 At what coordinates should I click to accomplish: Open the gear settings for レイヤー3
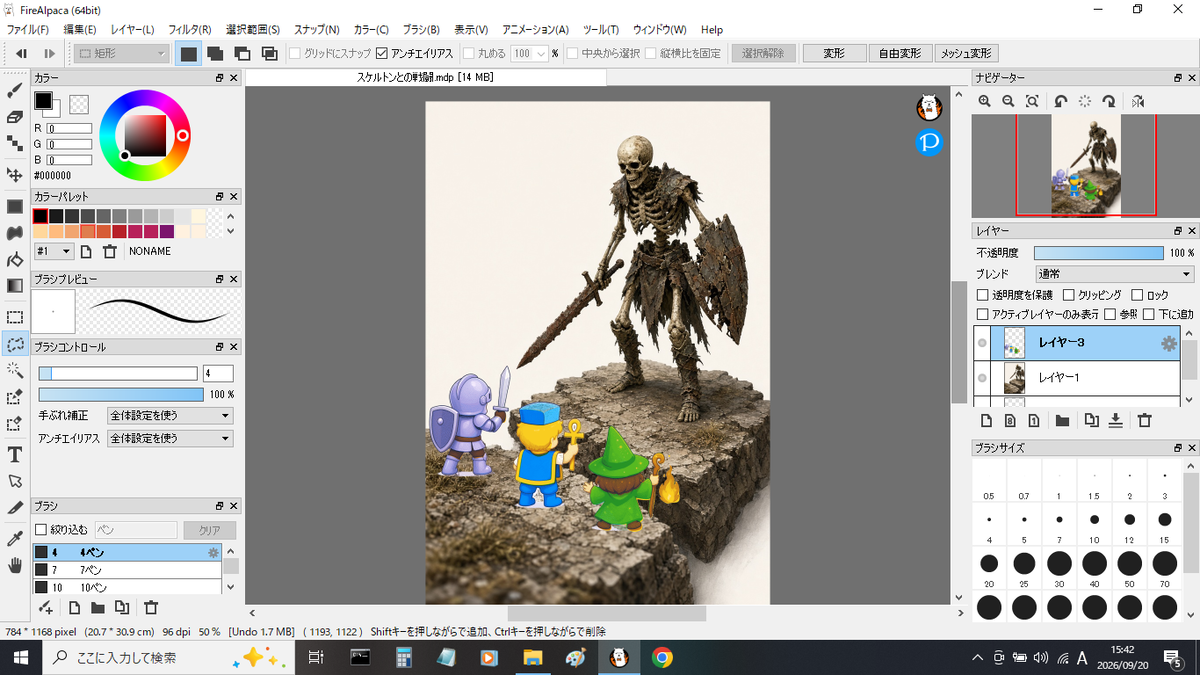pos(1168,343)
